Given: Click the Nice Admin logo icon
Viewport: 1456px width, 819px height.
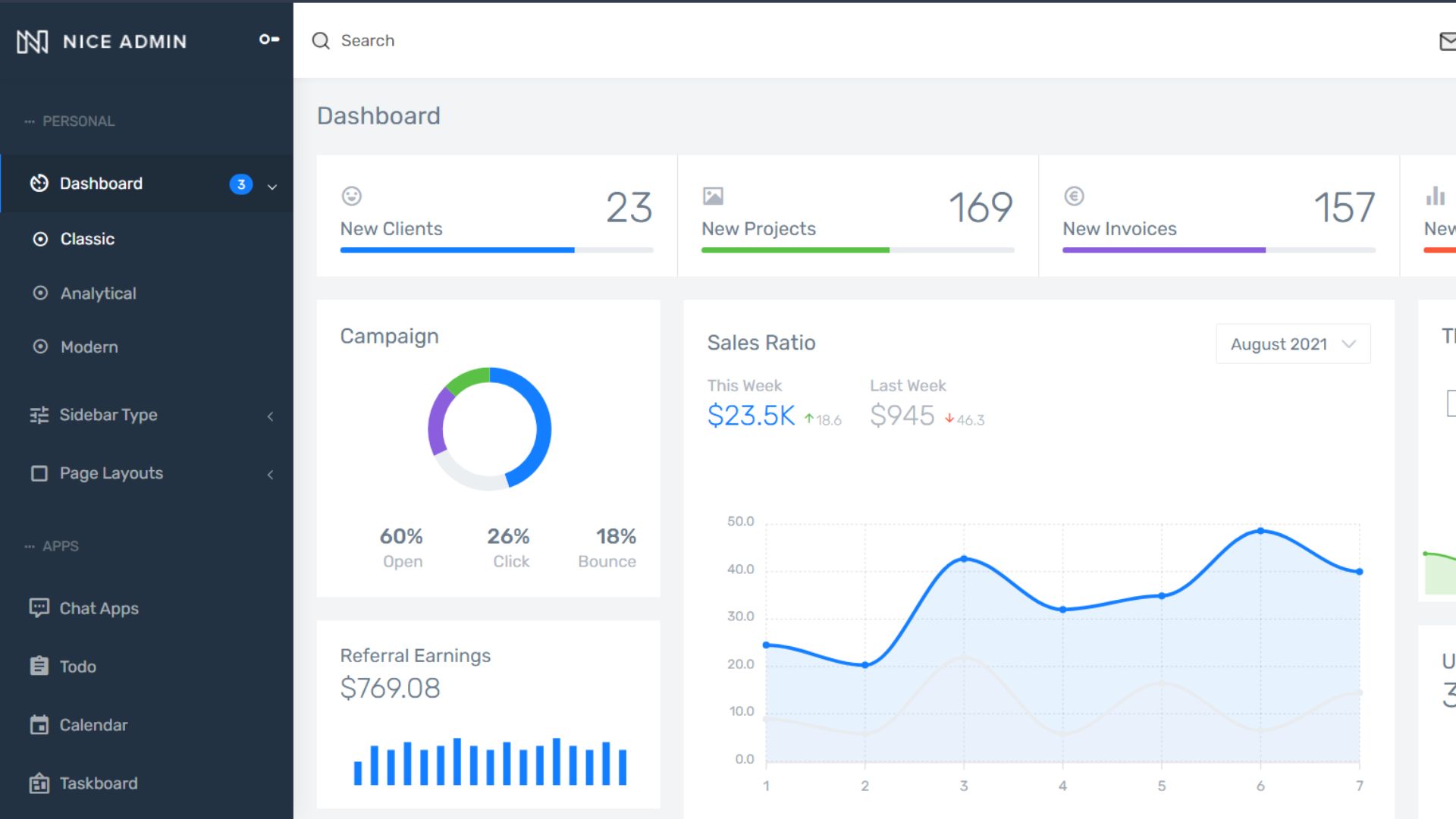Looking at the screenshot, I should pyautogui.click(x=33, y=42).
